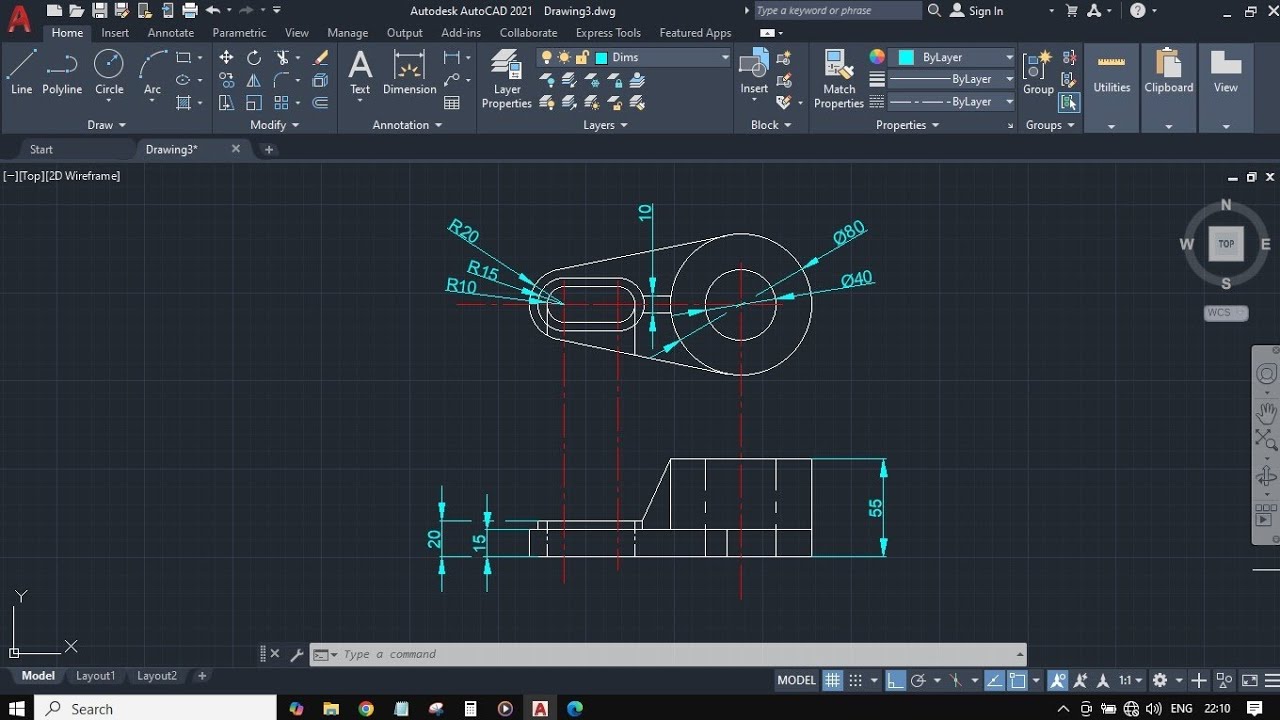Open the ByLayer color dropdown
Screen dimensions: 1280x720
coord(954,57)
